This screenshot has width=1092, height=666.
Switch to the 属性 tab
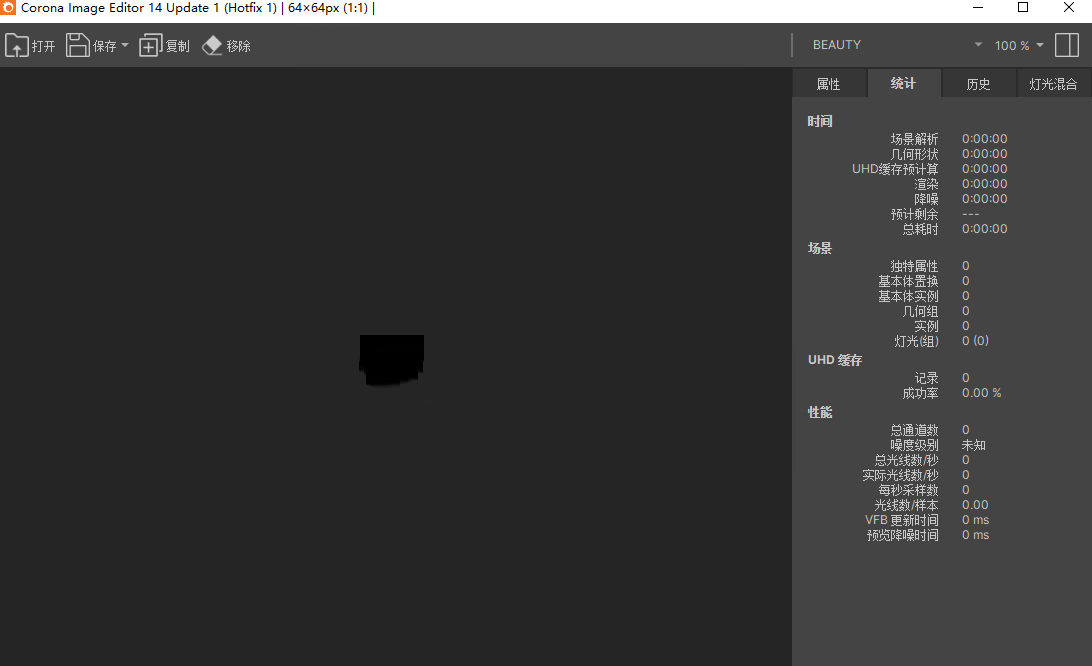pyautogui.click(x=829, y=84)
